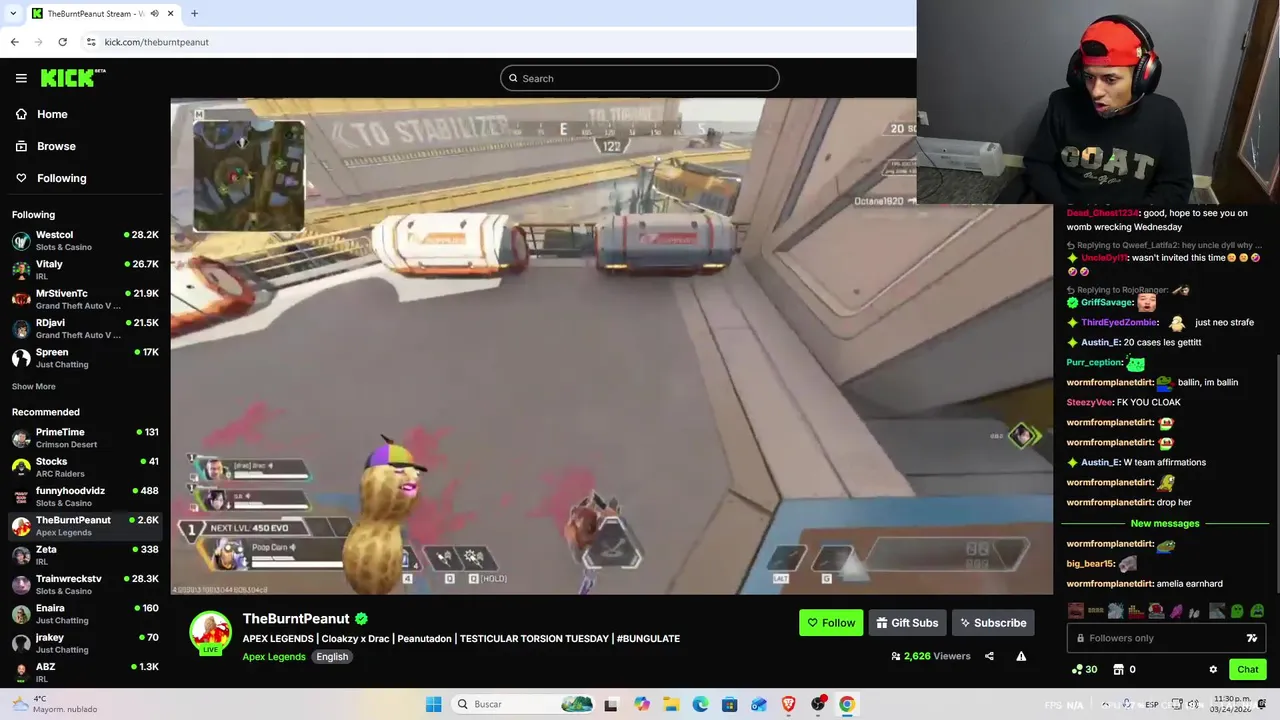Click the Gift Subs button
The image size is (1280, 720).
[907, 623]
